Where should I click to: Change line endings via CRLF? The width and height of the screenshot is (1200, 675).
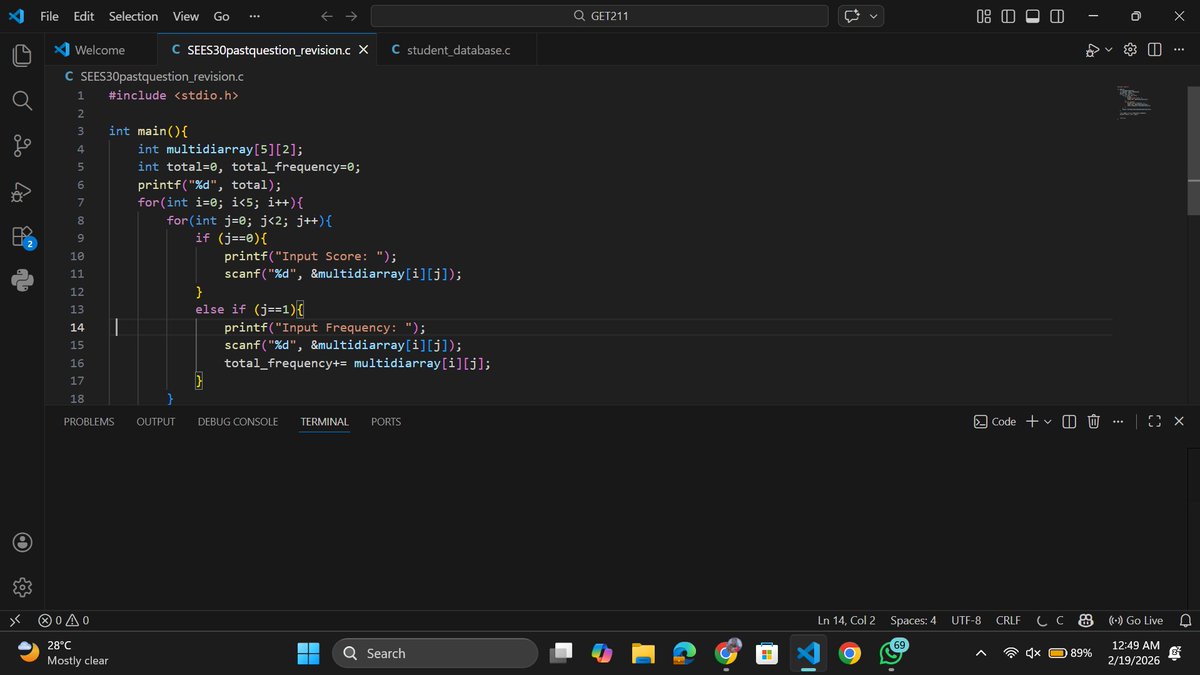[x=1008, y=621]
